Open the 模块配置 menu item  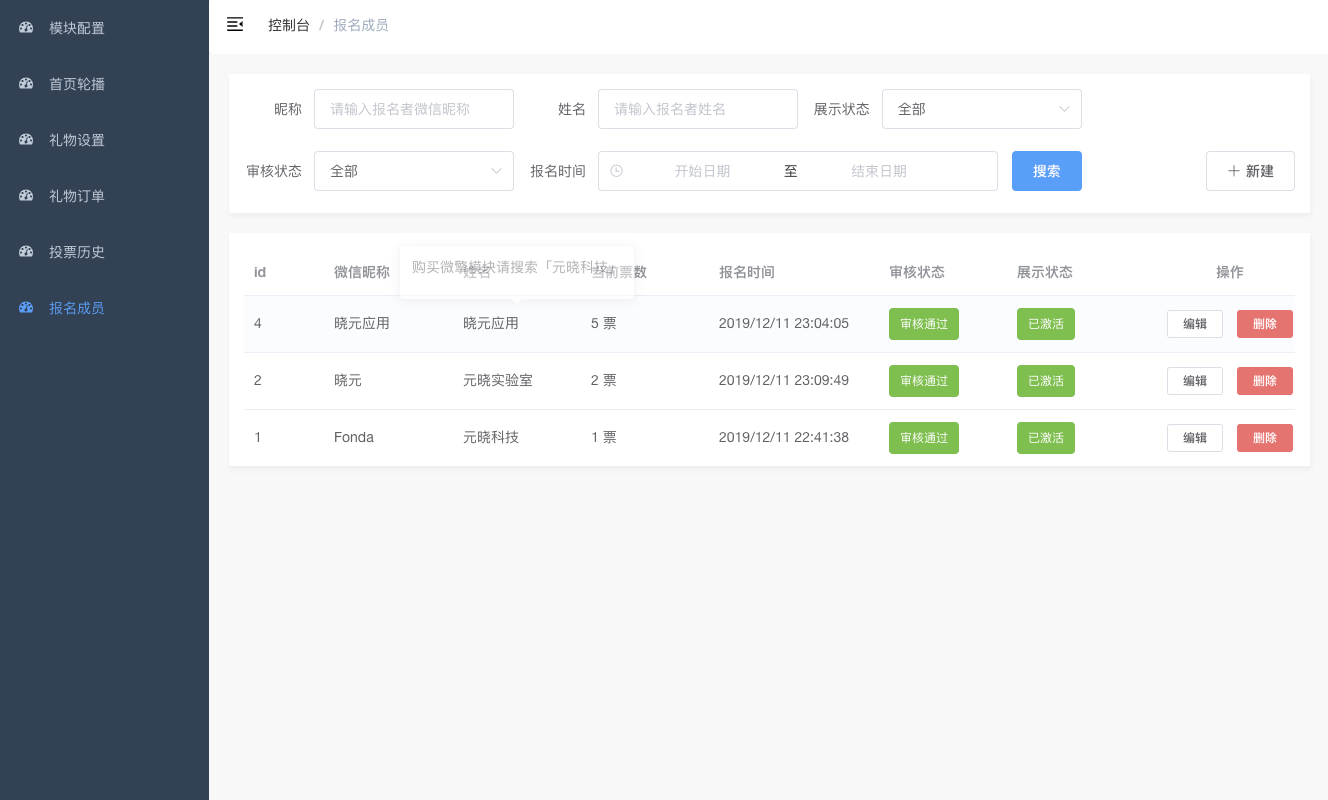[104, 28]
